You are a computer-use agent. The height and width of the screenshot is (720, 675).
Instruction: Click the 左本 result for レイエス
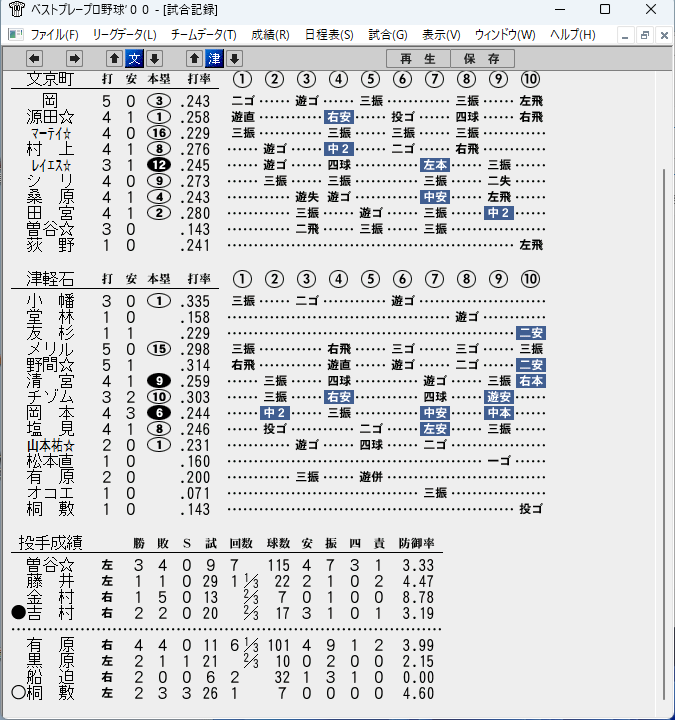[x=435, y=165]
